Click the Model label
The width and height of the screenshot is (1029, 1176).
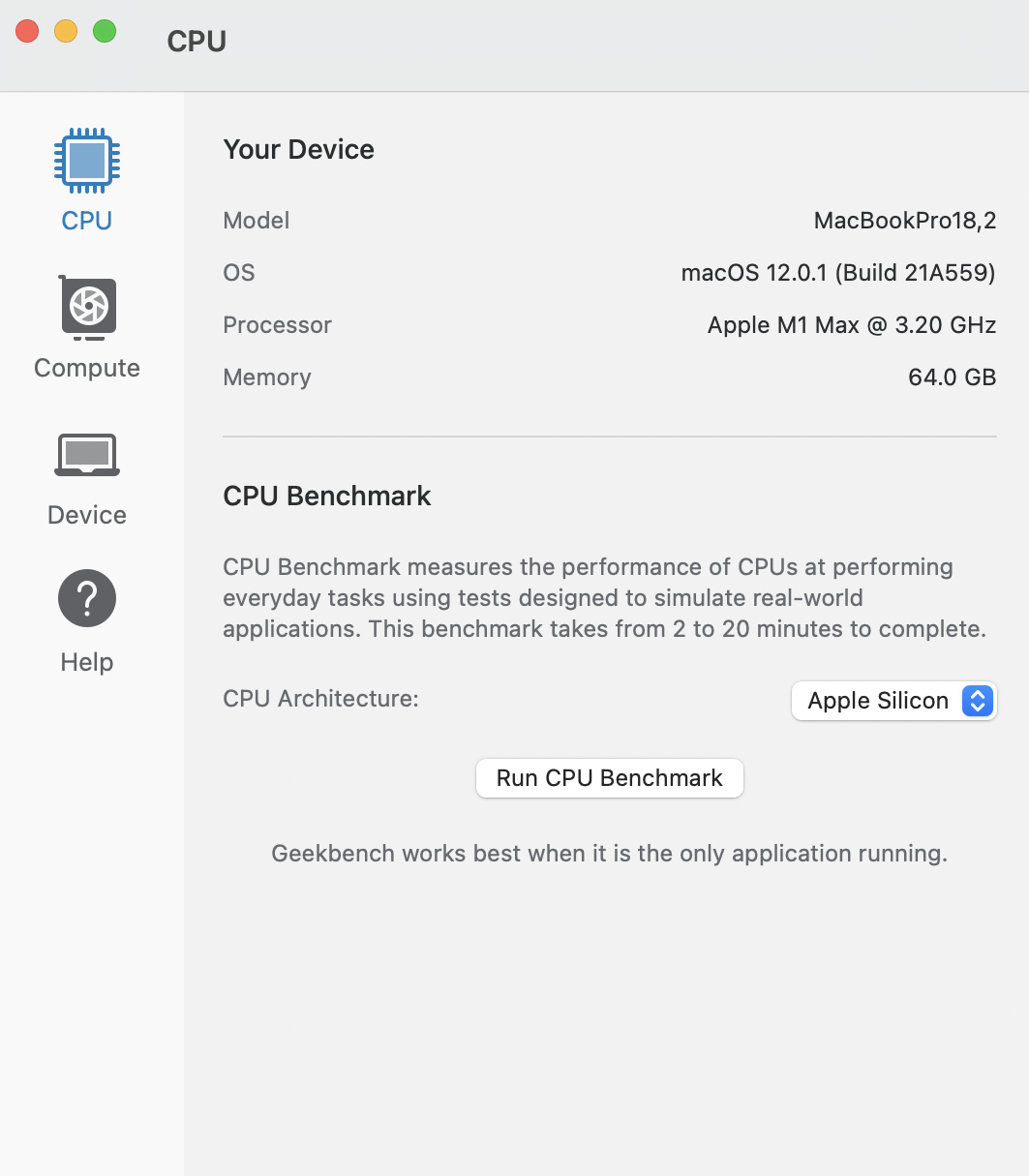pos(257,221)
